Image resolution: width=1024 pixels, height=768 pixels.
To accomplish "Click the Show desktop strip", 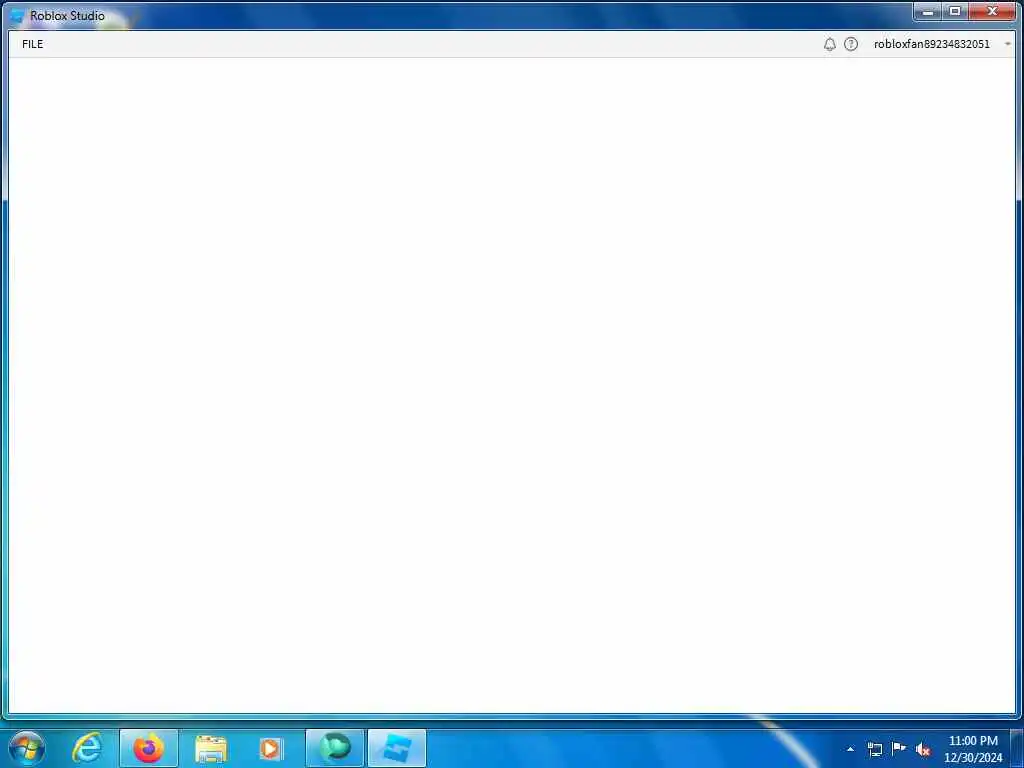I will 1017,748.
